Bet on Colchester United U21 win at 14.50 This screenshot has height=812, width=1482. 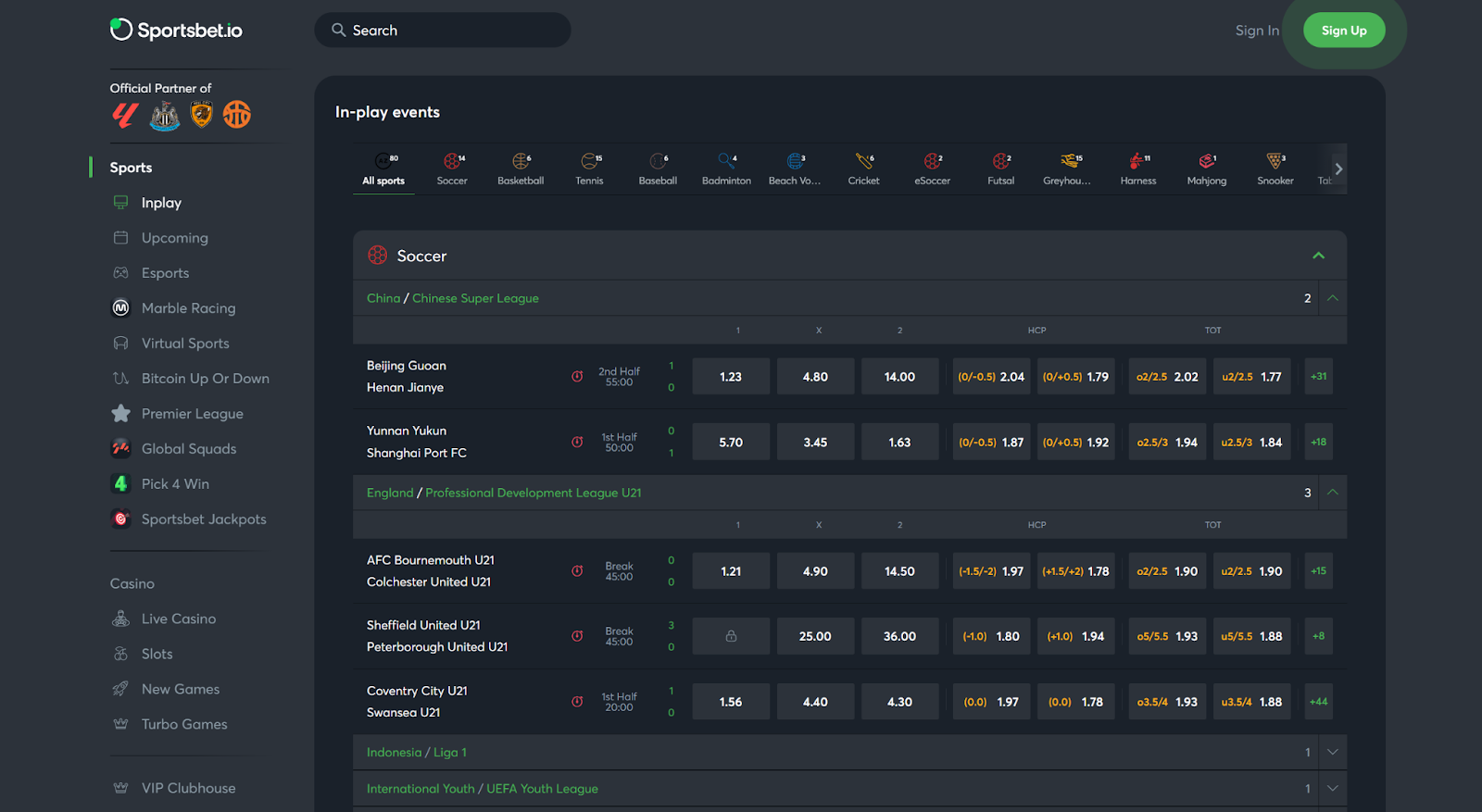[x=899, y=571]
